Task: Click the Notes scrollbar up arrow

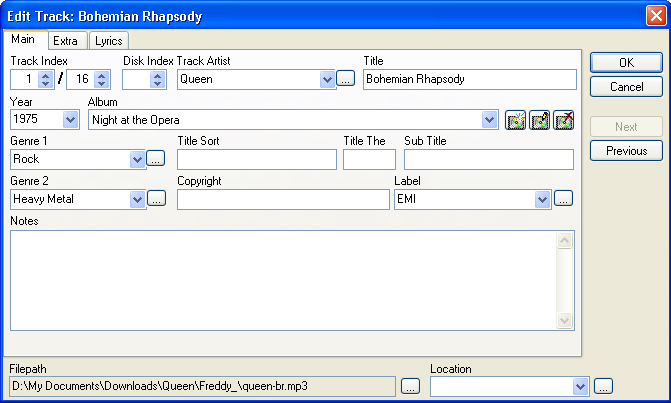Action: point(564,240)
